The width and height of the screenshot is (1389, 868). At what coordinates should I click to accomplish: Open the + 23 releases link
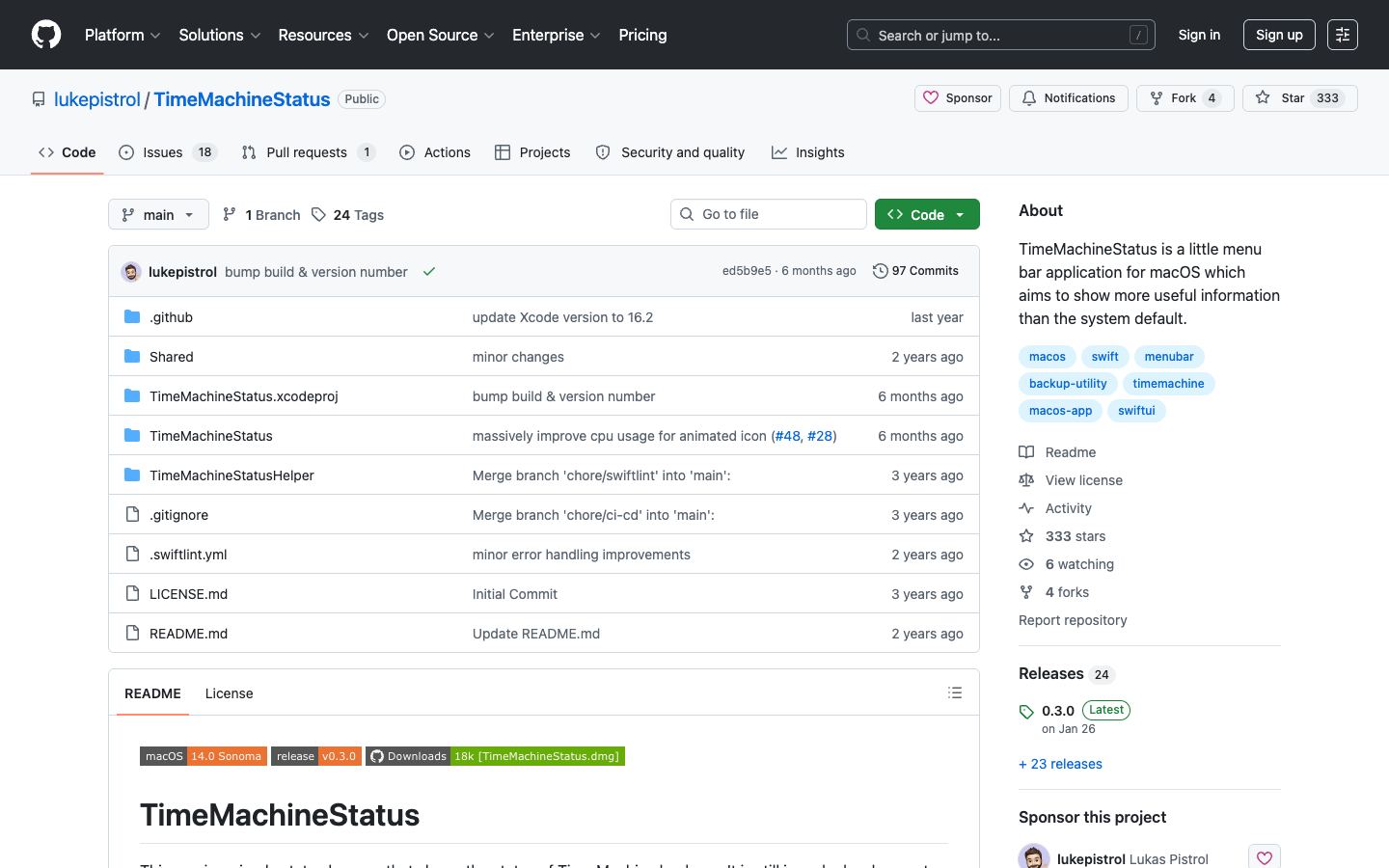[1060, 764]
